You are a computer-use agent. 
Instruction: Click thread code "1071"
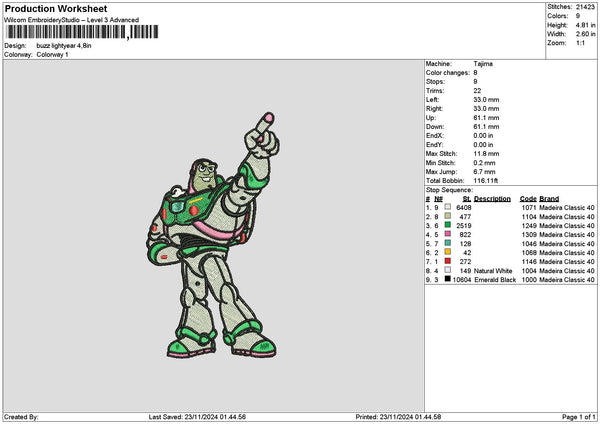pos(529,208)
